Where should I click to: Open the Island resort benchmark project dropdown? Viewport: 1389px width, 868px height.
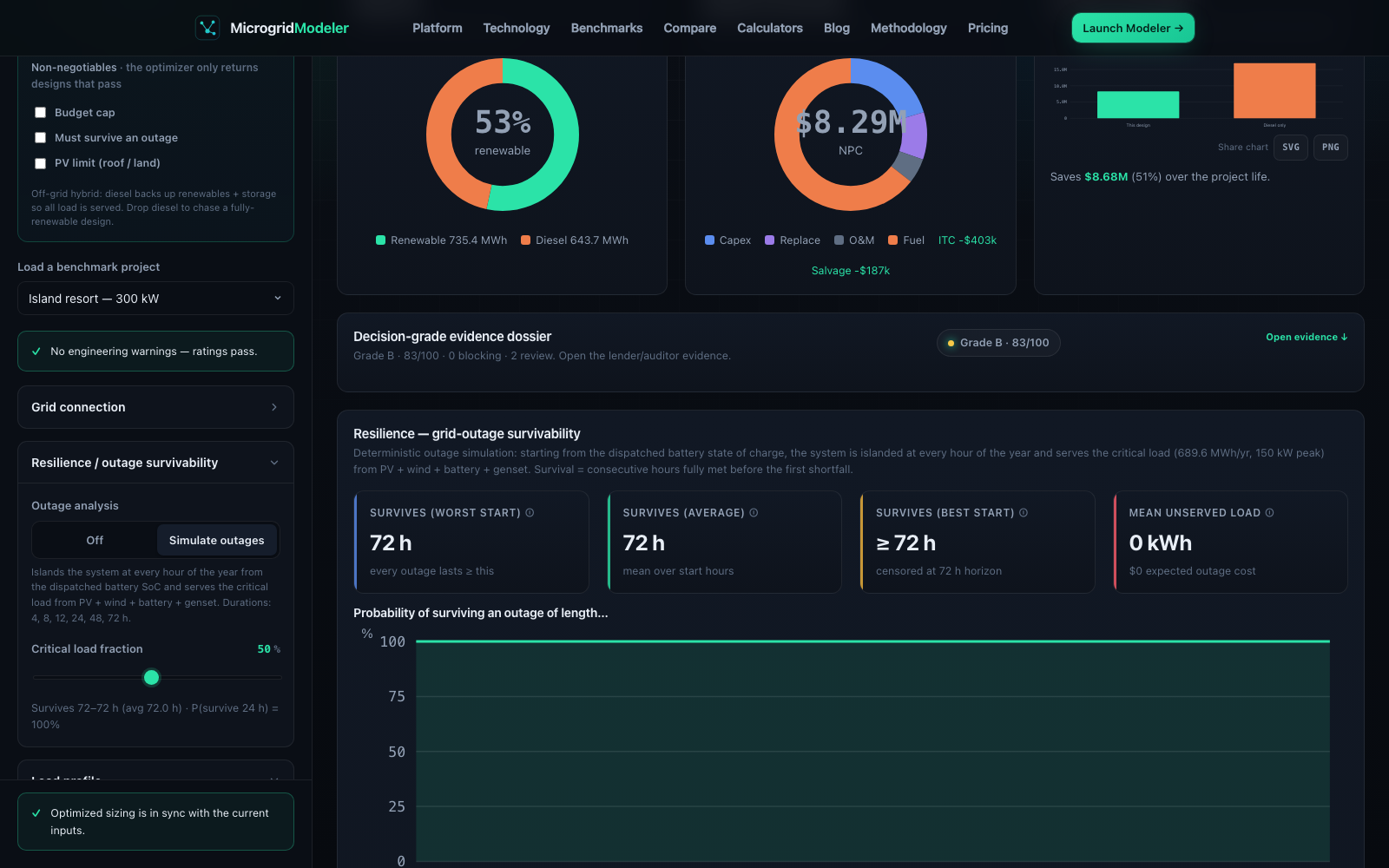coord(155,299)
